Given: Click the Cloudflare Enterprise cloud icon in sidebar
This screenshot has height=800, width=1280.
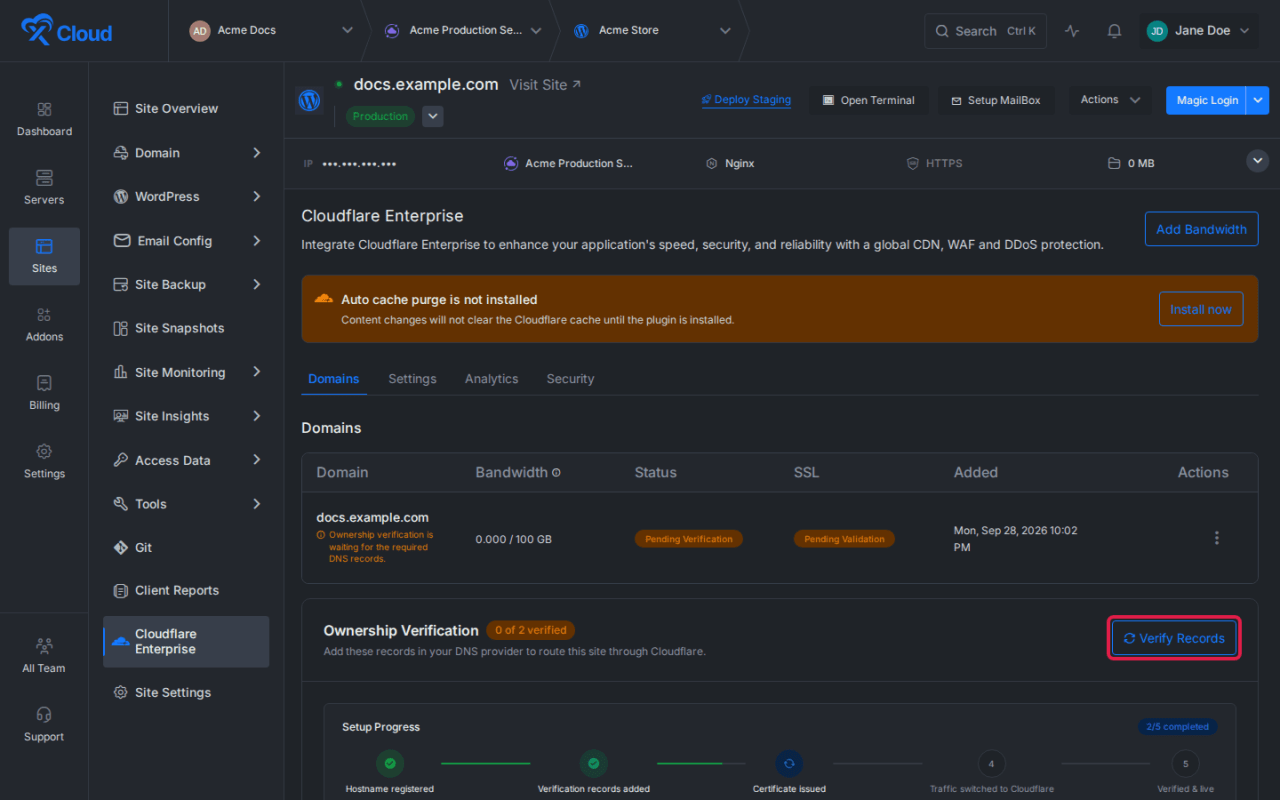Looking at the screenshot, I should 120,641.
